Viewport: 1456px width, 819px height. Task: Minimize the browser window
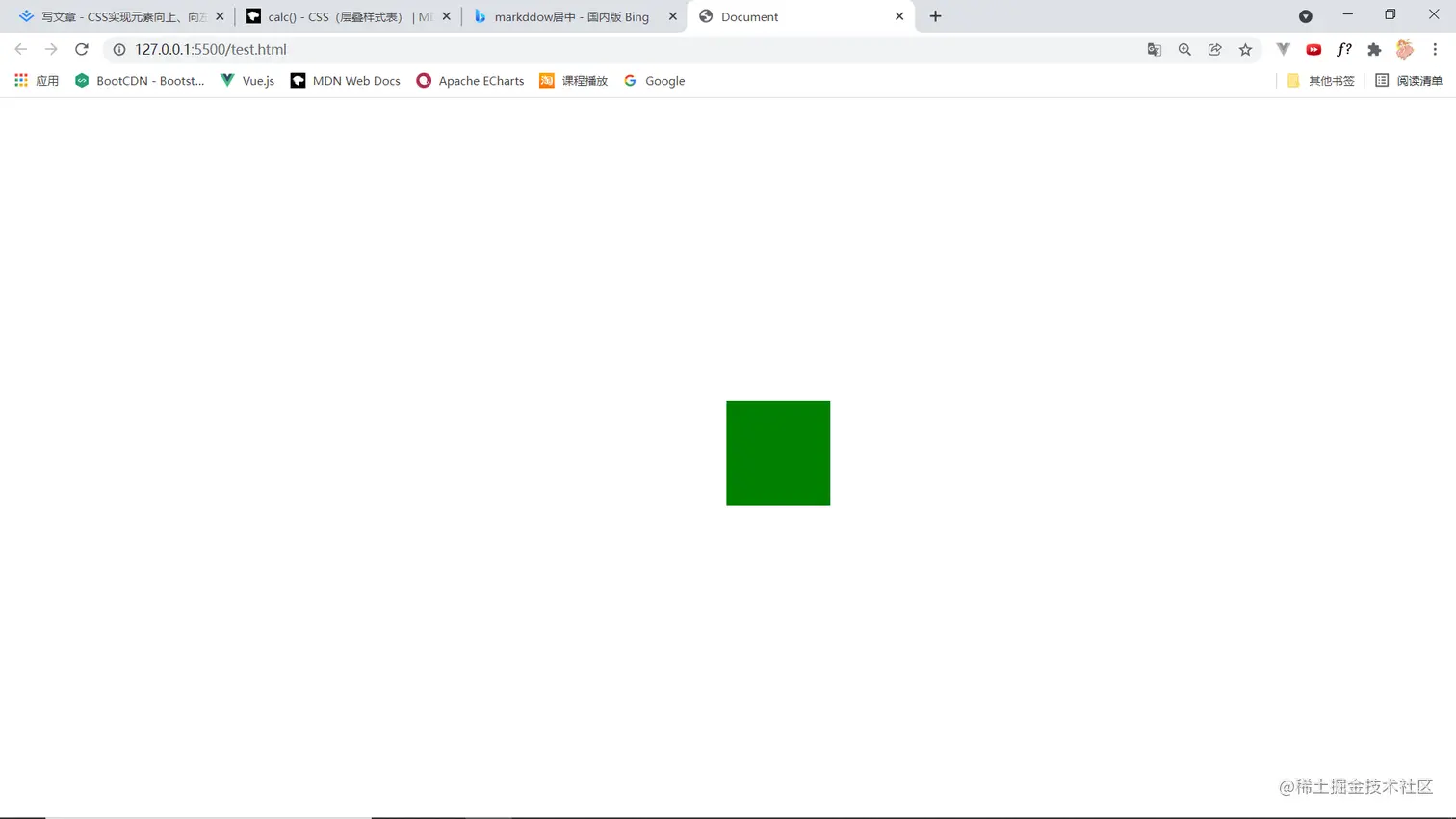tap(1348, 14)
